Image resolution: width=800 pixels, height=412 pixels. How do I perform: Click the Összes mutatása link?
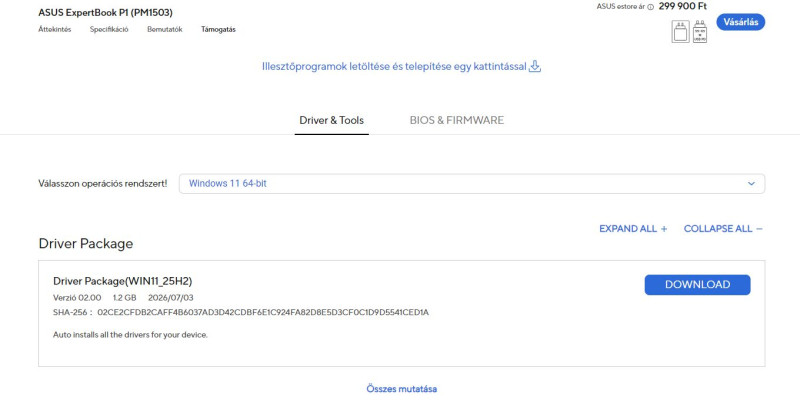pos(402,389)
